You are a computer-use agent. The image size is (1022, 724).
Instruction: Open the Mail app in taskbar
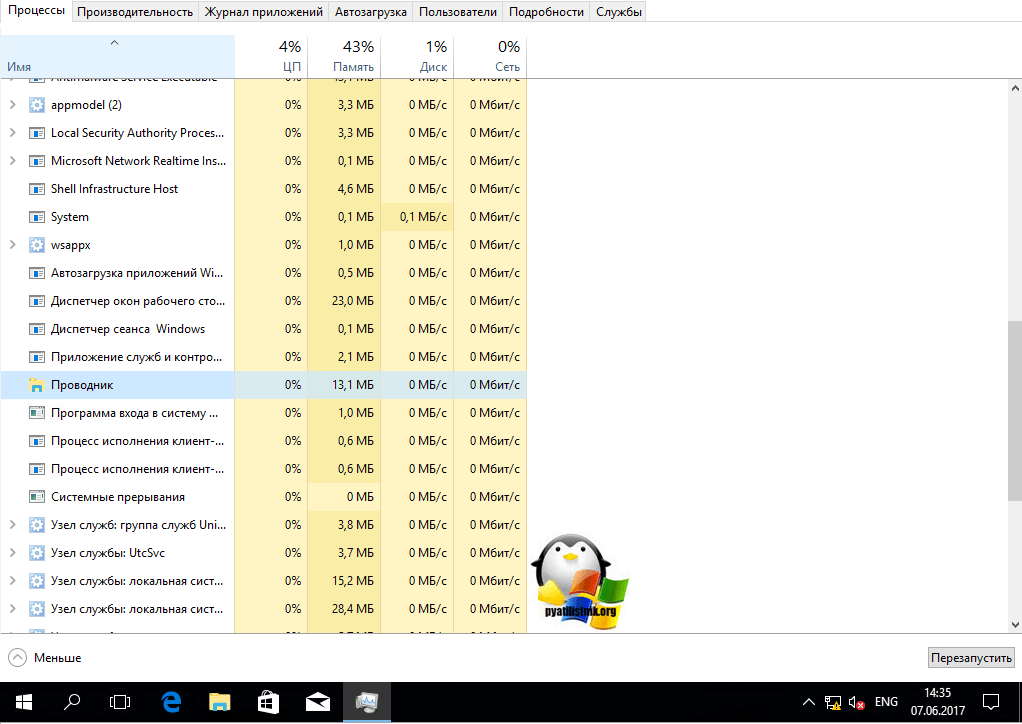[x=317, y=702]
